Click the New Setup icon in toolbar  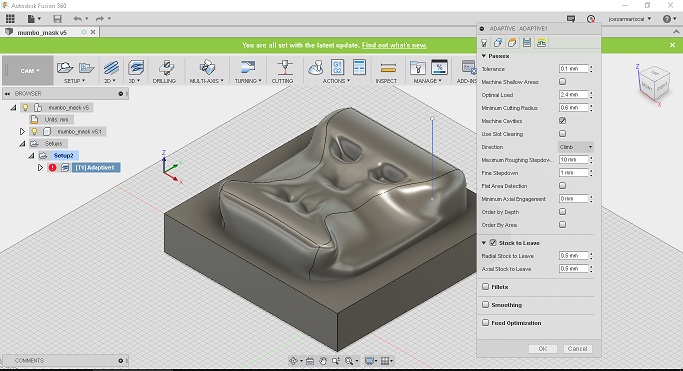pos(64,67)
